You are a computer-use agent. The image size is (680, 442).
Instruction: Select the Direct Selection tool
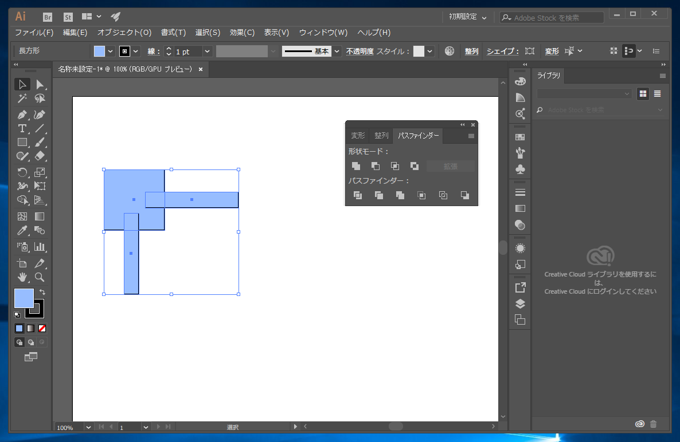39,84
